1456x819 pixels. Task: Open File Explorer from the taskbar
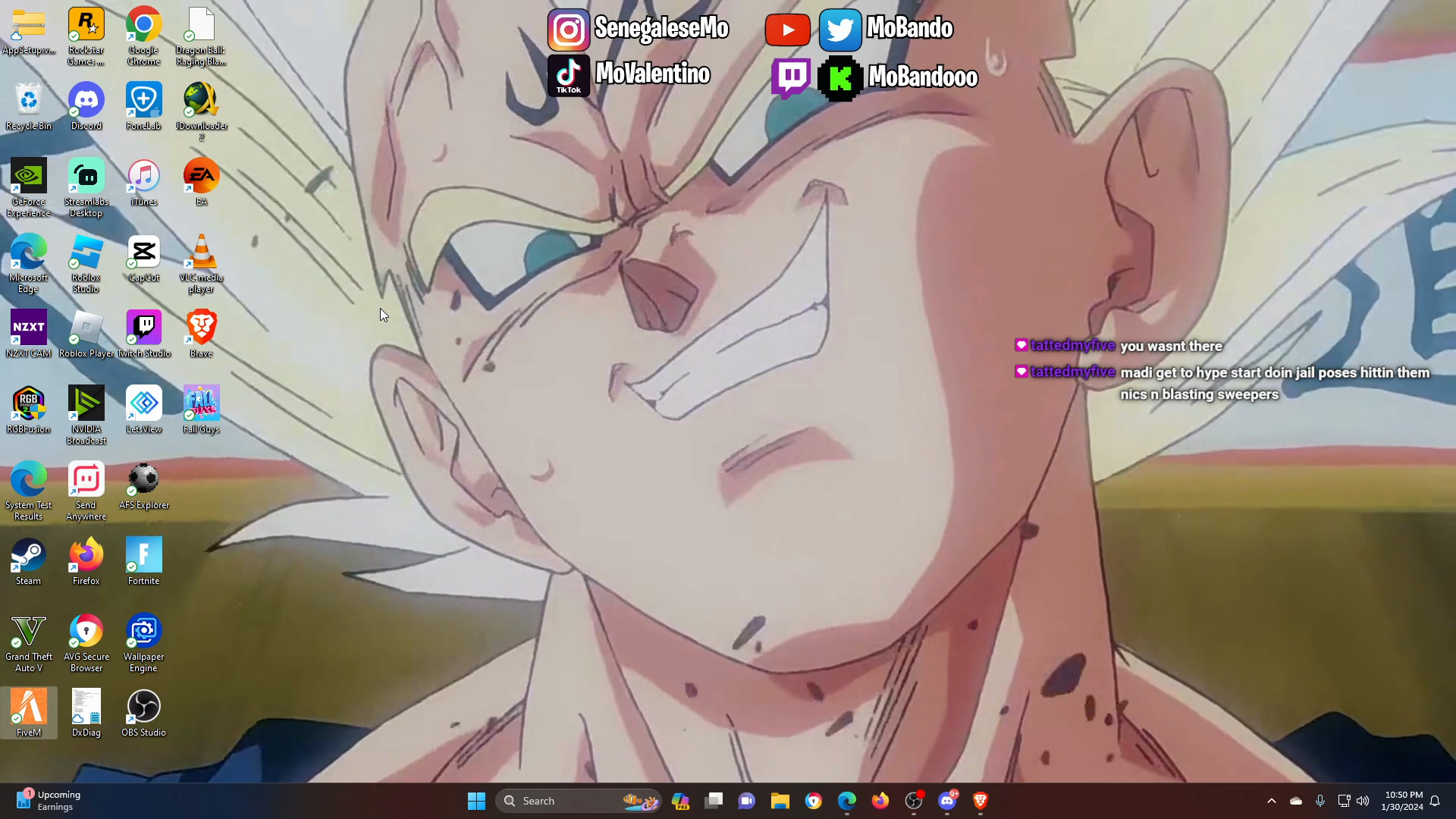point(780,801)
